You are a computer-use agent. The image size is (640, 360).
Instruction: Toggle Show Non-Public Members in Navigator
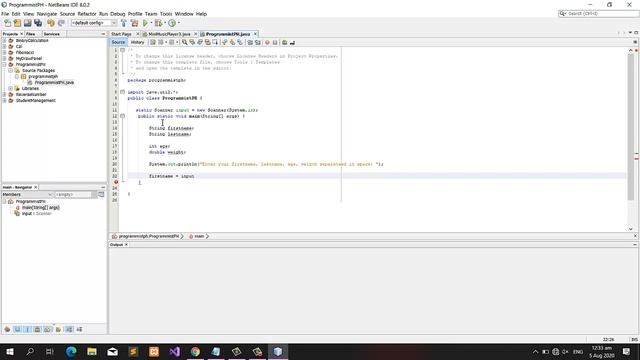click(38, 329)
